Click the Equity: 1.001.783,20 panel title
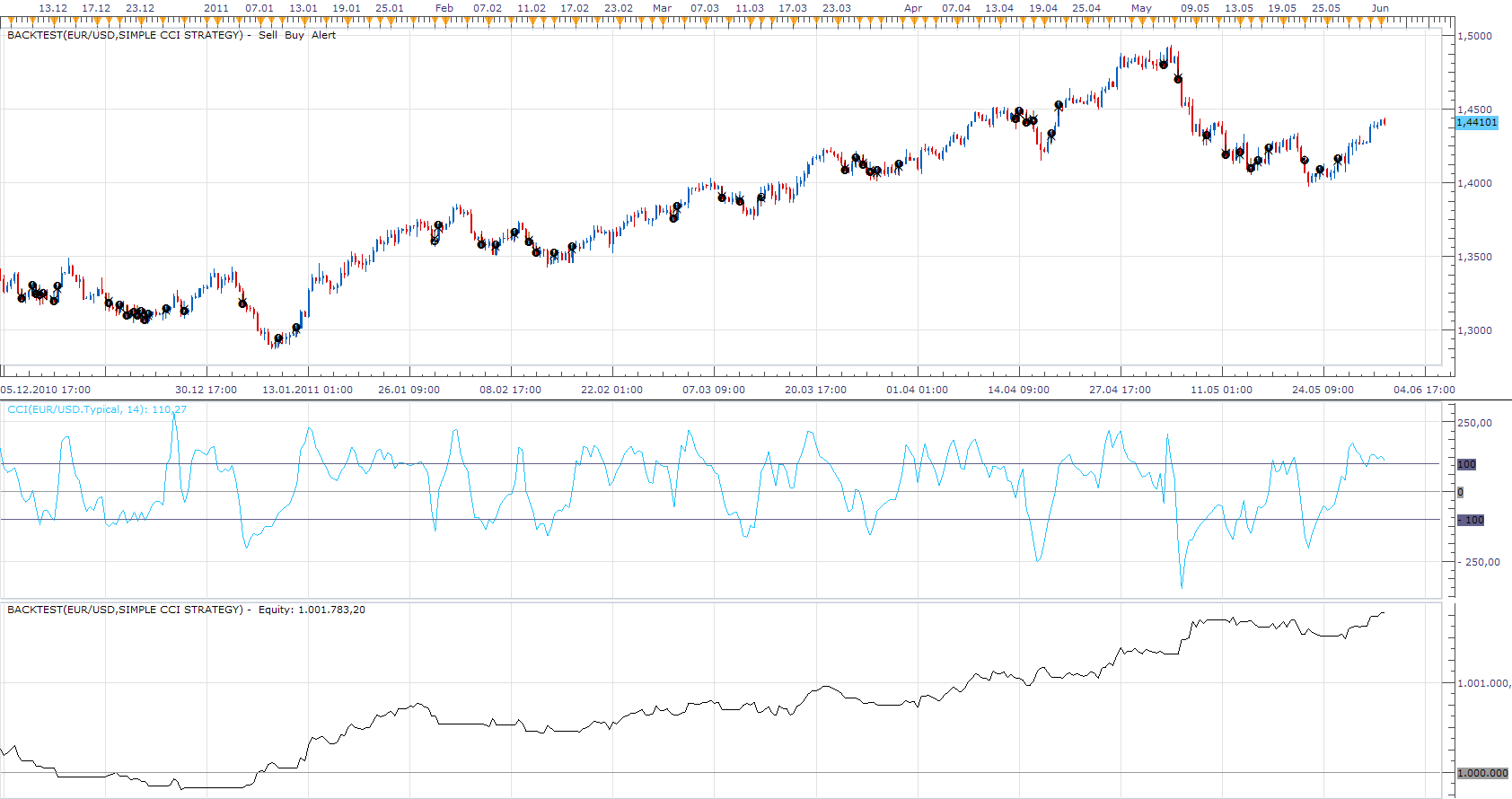 [312, 610]
